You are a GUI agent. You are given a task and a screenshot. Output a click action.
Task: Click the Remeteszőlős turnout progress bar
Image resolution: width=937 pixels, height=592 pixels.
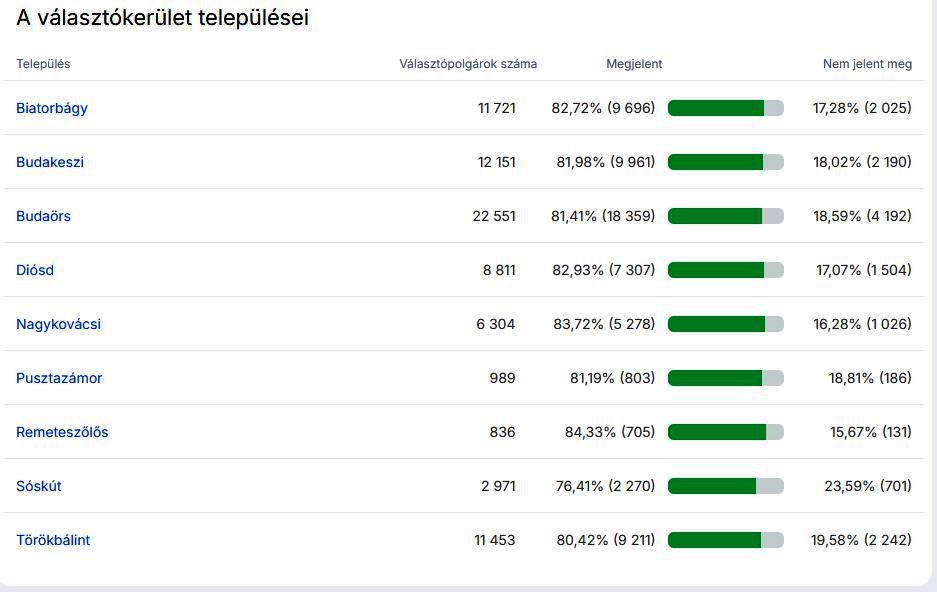point(725,432)
